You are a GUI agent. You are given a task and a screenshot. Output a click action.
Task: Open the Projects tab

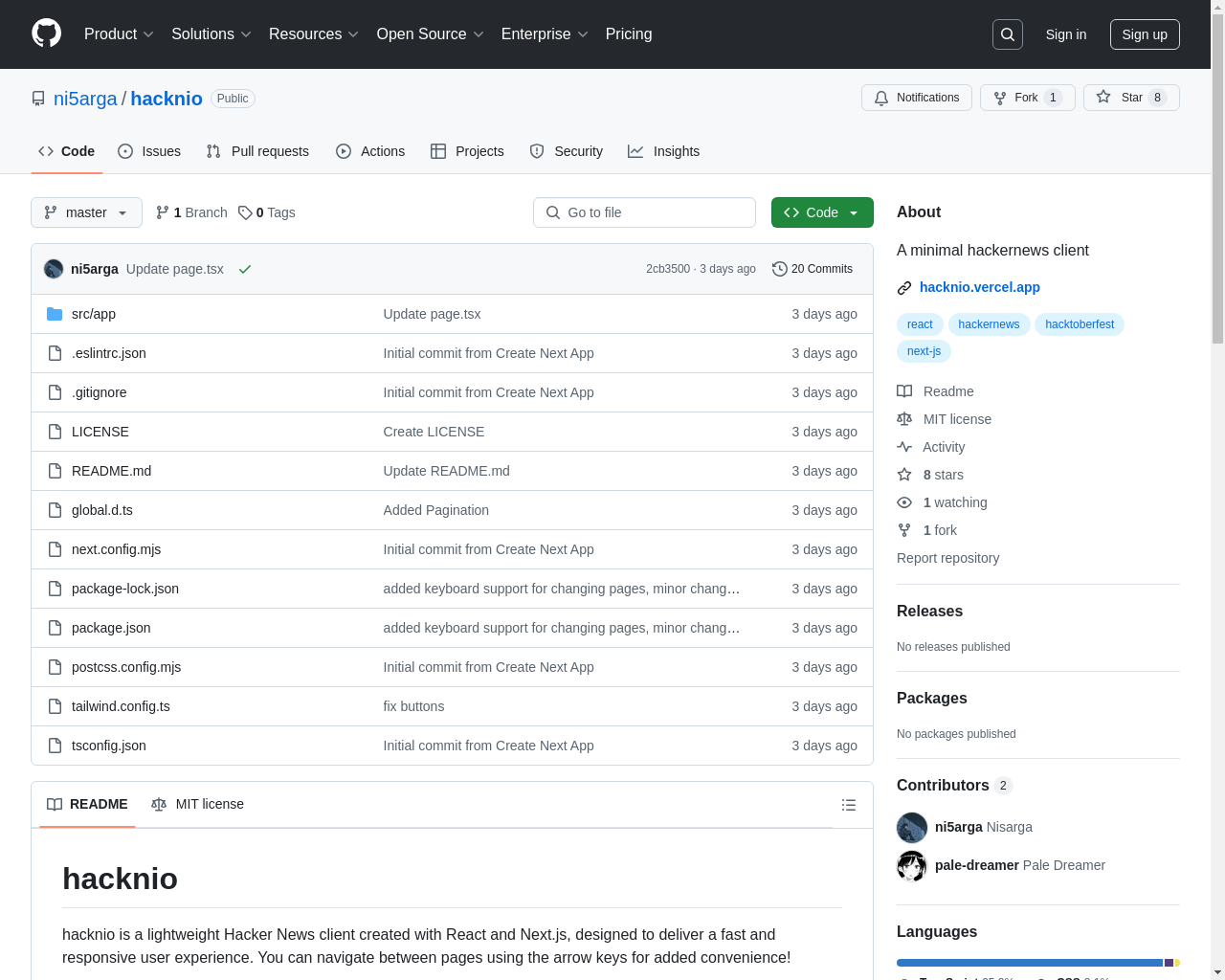pyautogui.click(x=467, y=151)
